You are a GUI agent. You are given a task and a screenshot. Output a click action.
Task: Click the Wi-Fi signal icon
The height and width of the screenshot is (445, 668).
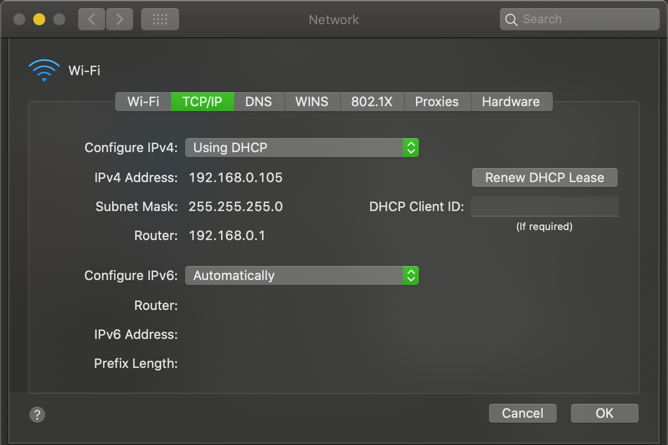click(44, 70)
